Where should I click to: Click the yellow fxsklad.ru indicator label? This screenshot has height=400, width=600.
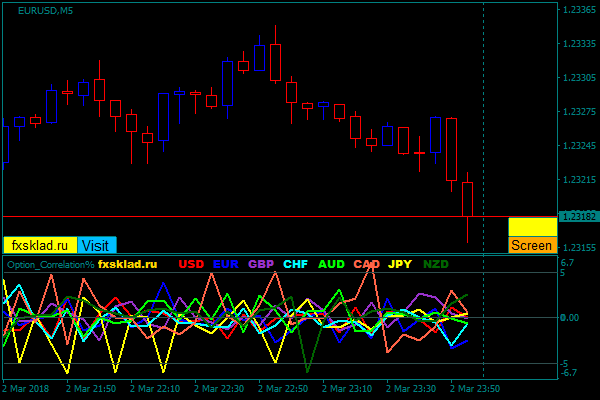tap(127, 264)
